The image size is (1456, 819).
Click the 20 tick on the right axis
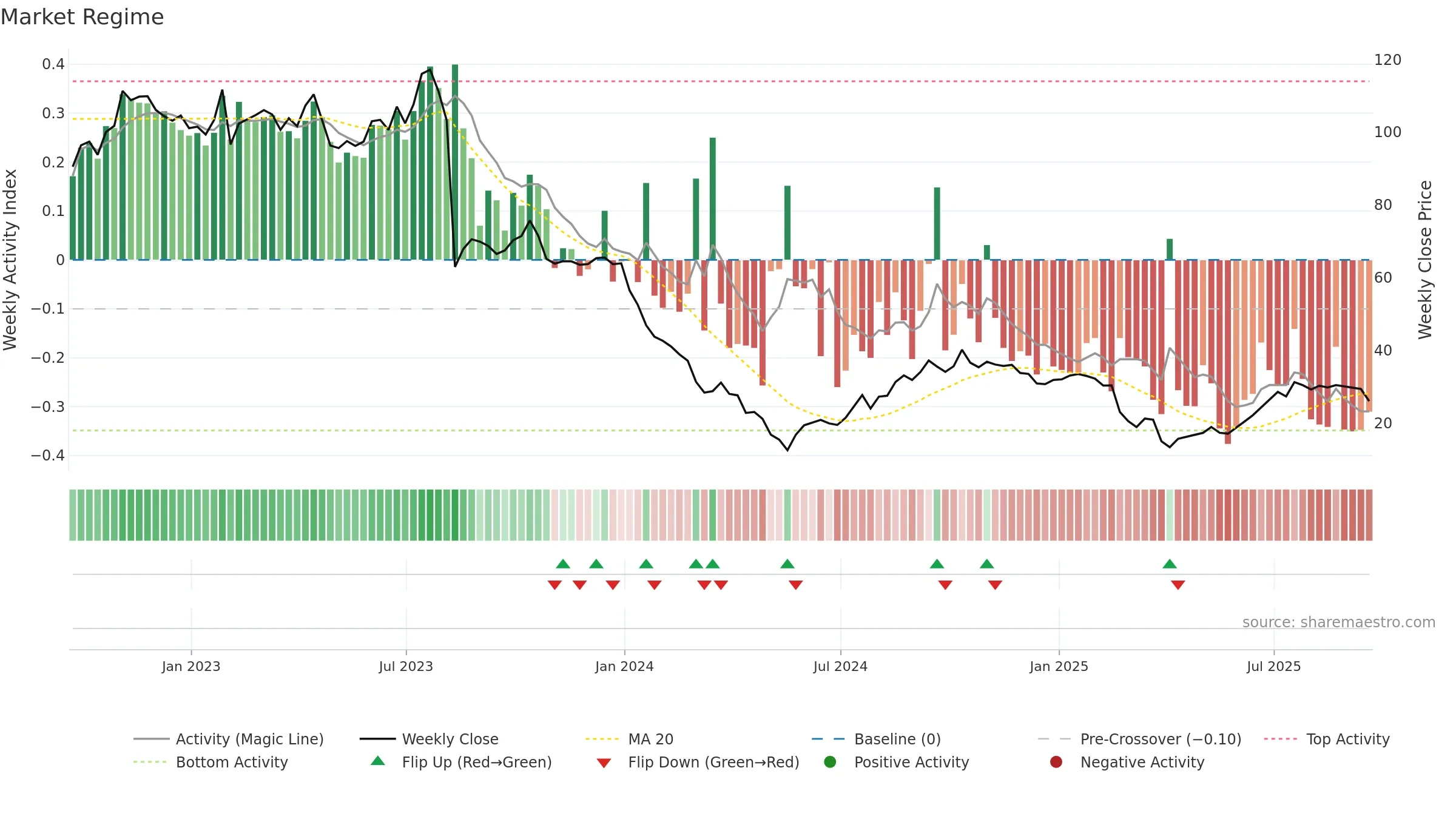1383,423
